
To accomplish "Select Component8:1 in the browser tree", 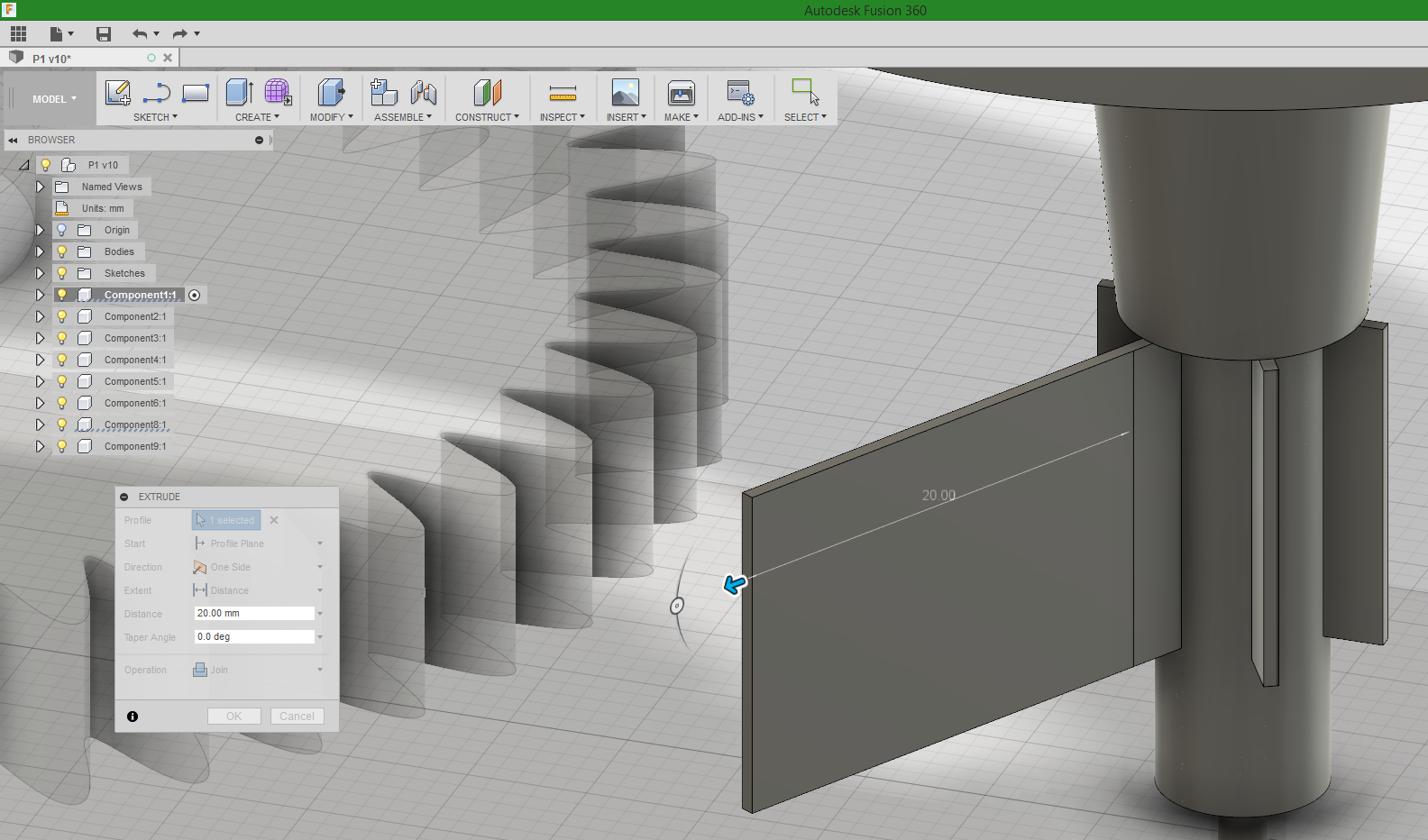I will tap(135, 425).
